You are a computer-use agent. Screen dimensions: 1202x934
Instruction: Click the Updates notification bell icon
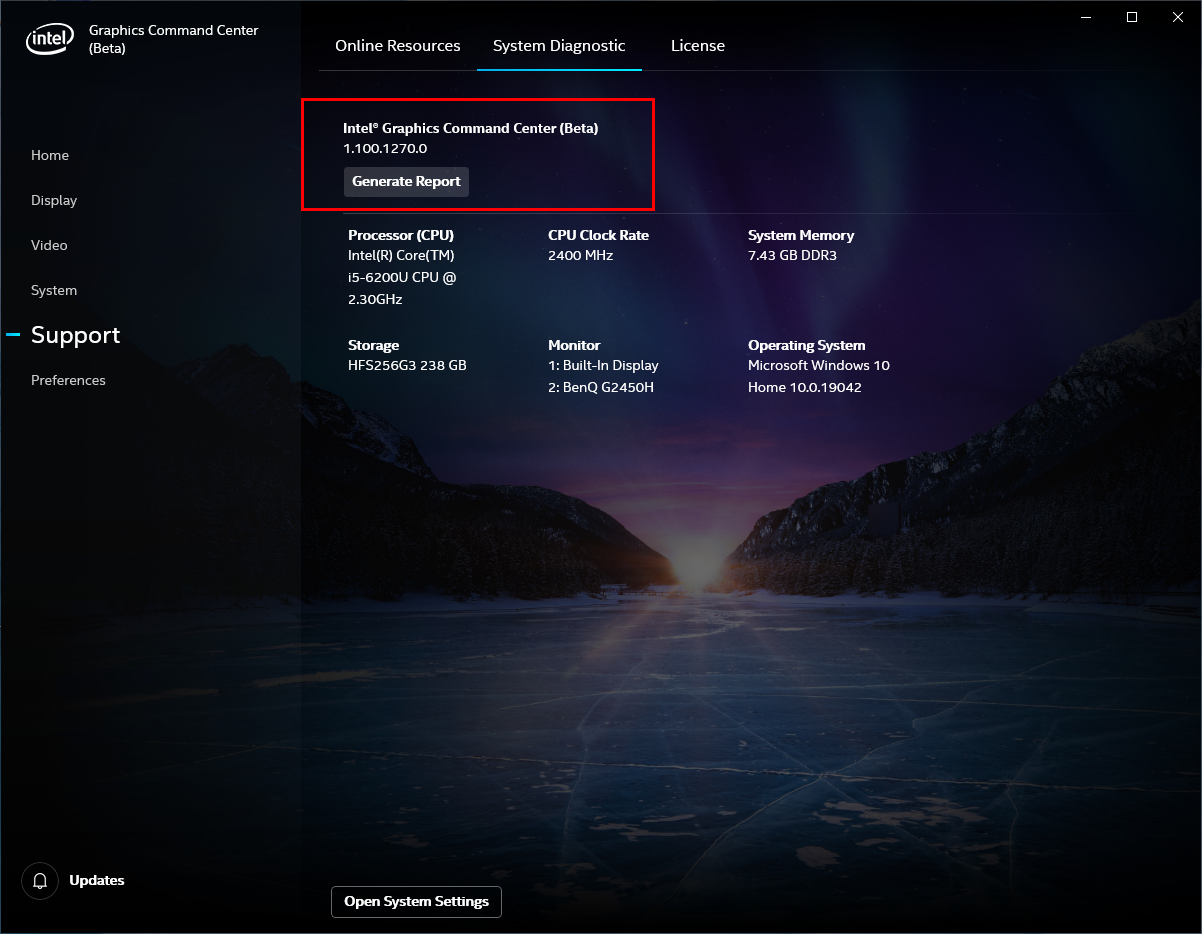(40, 881)
